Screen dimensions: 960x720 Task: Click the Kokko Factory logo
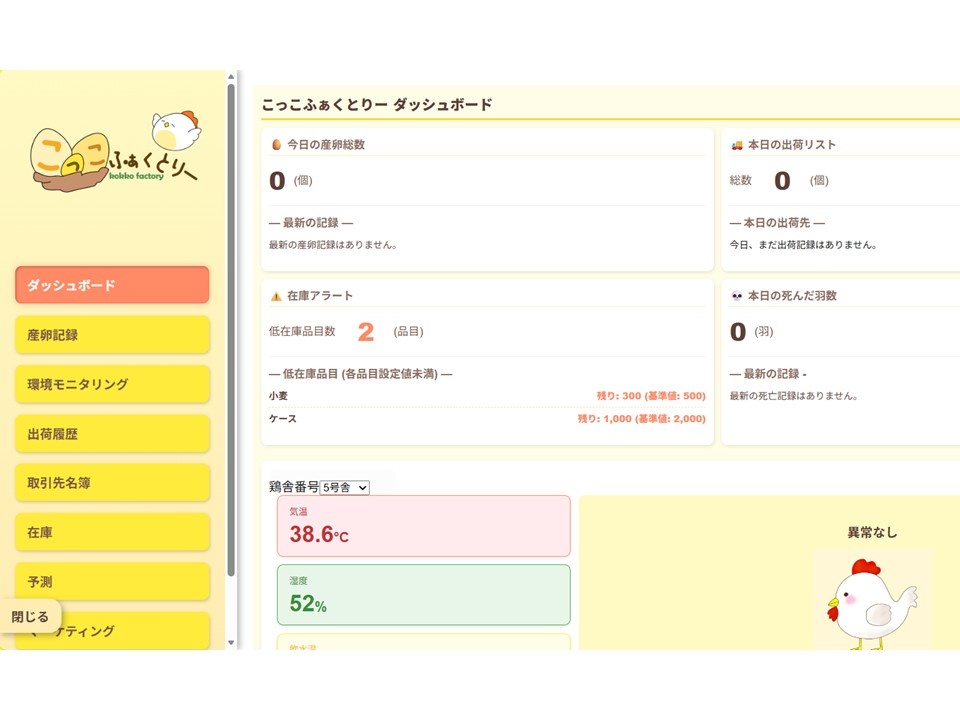pyautogui.click(x=114, y=154)
